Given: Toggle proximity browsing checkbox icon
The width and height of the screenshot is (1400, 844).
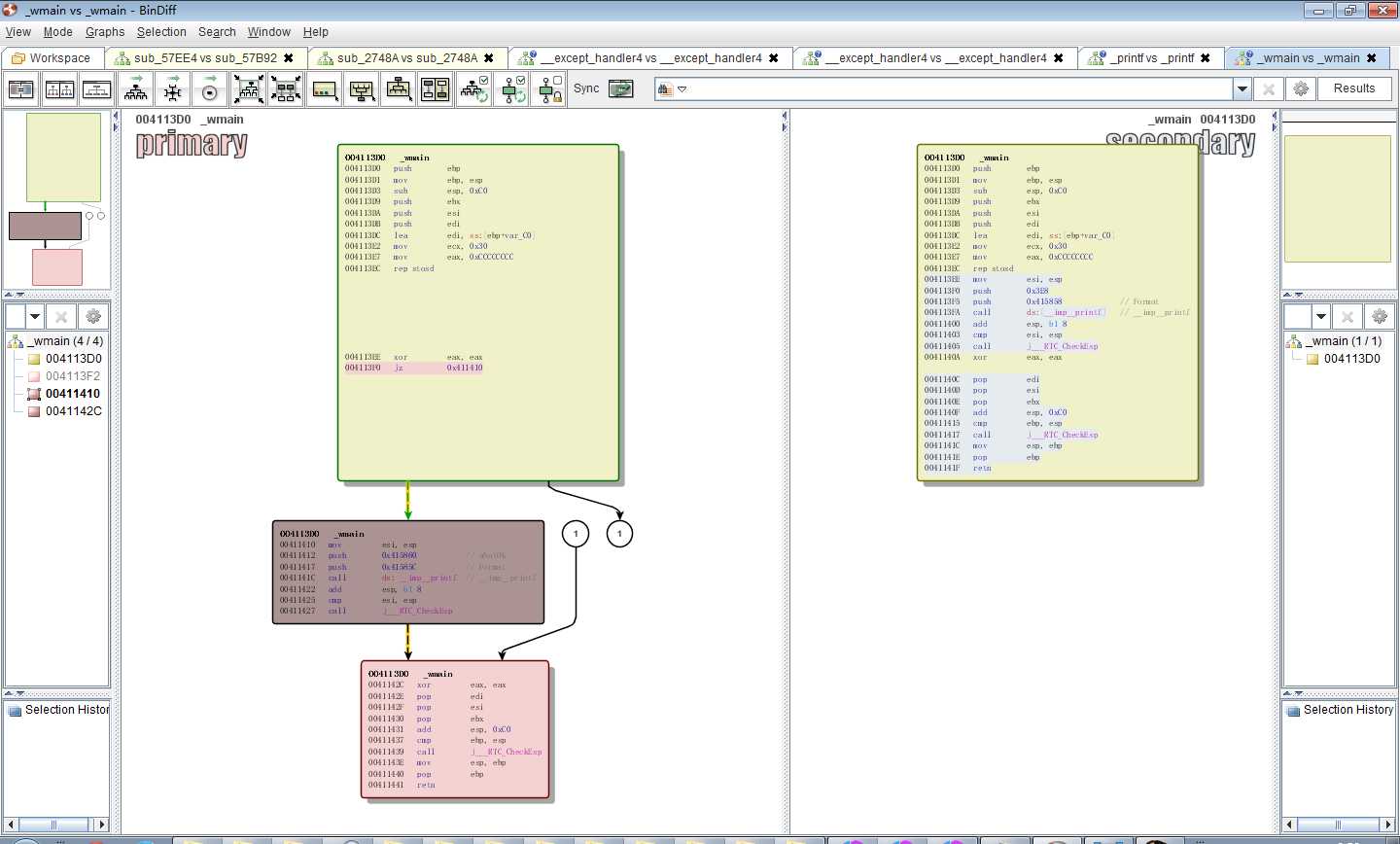Looking at the screenshot, I should pos(512,90).
